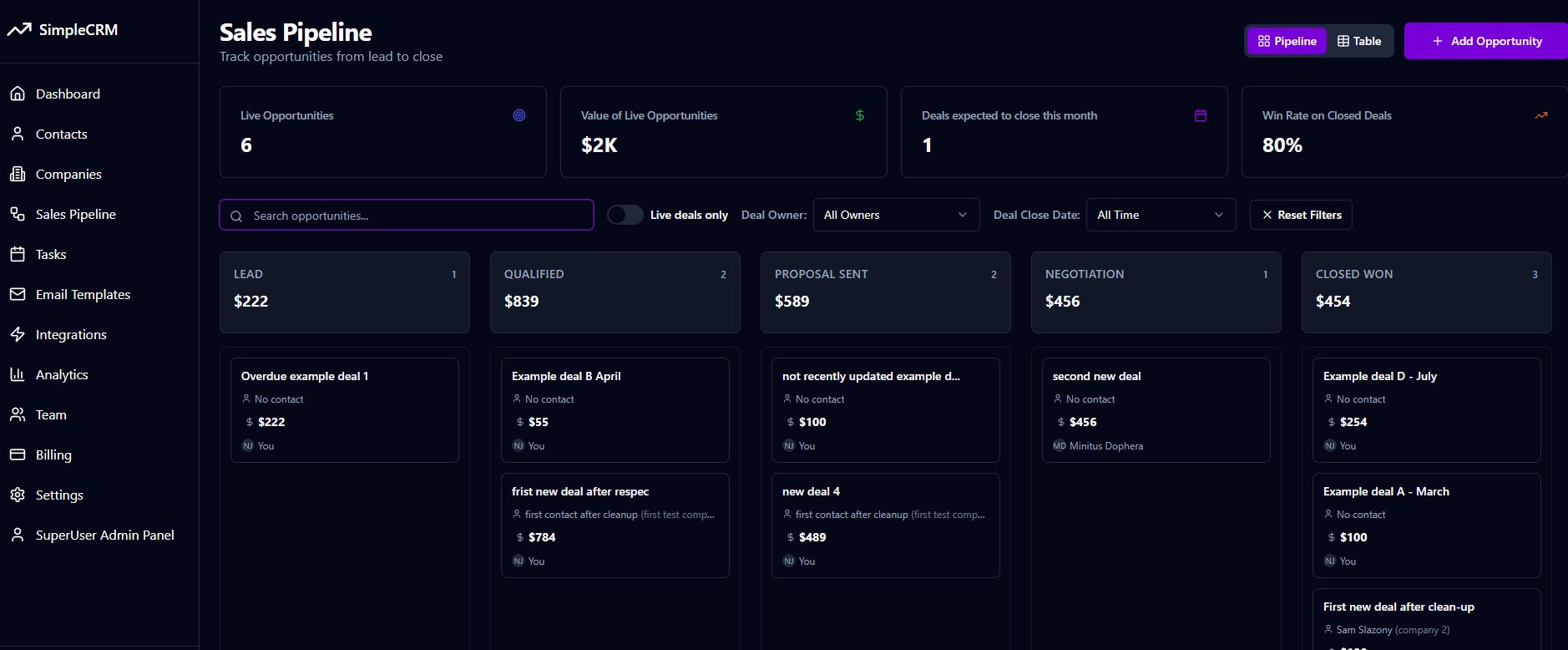Switch to Pipeline view
This screenshot has height=650, width=1568.
[x=1287, y=41]
